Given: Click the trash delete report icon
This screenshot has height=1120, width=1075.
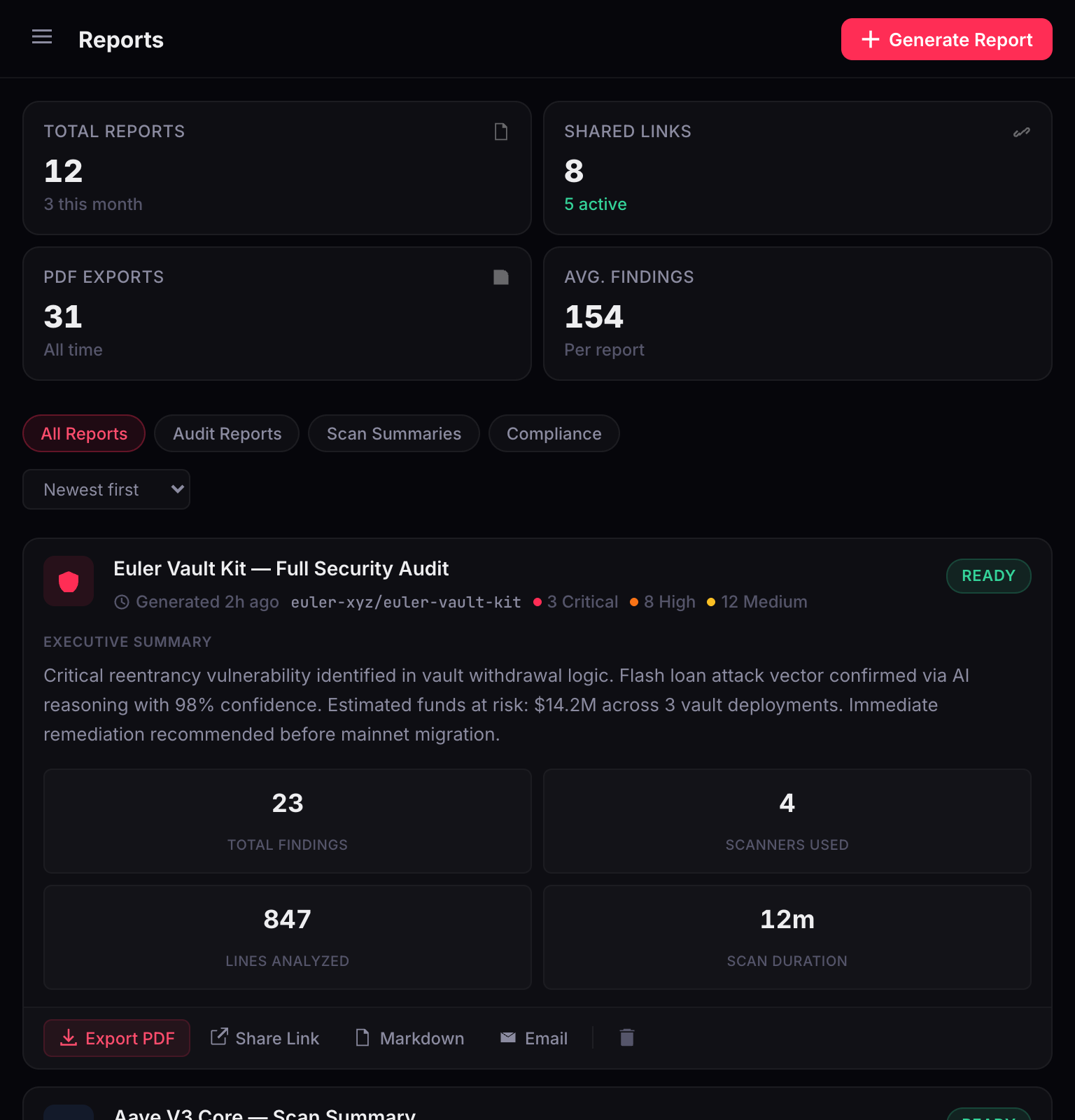Looking at the screenshot, I should pyautogui.click(x=627, y=1037).
